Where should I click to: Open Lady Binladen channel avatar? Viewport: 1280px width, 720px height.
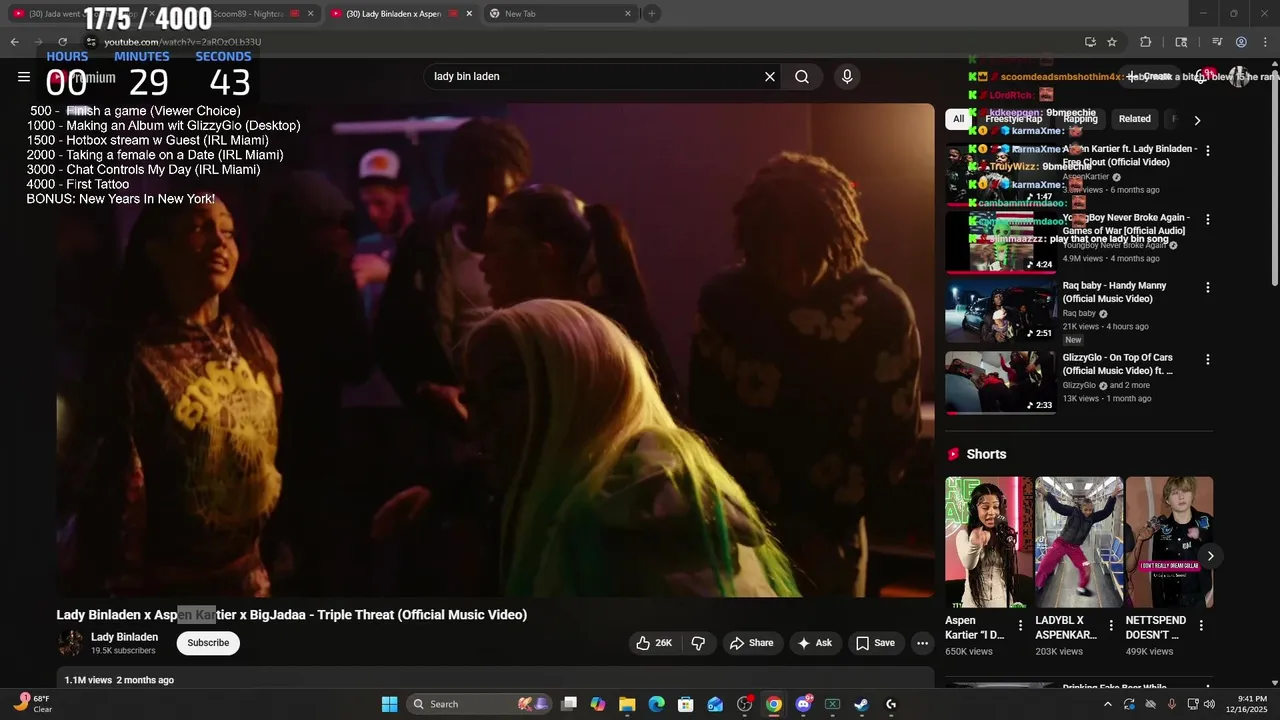click(x=70, y=643)
